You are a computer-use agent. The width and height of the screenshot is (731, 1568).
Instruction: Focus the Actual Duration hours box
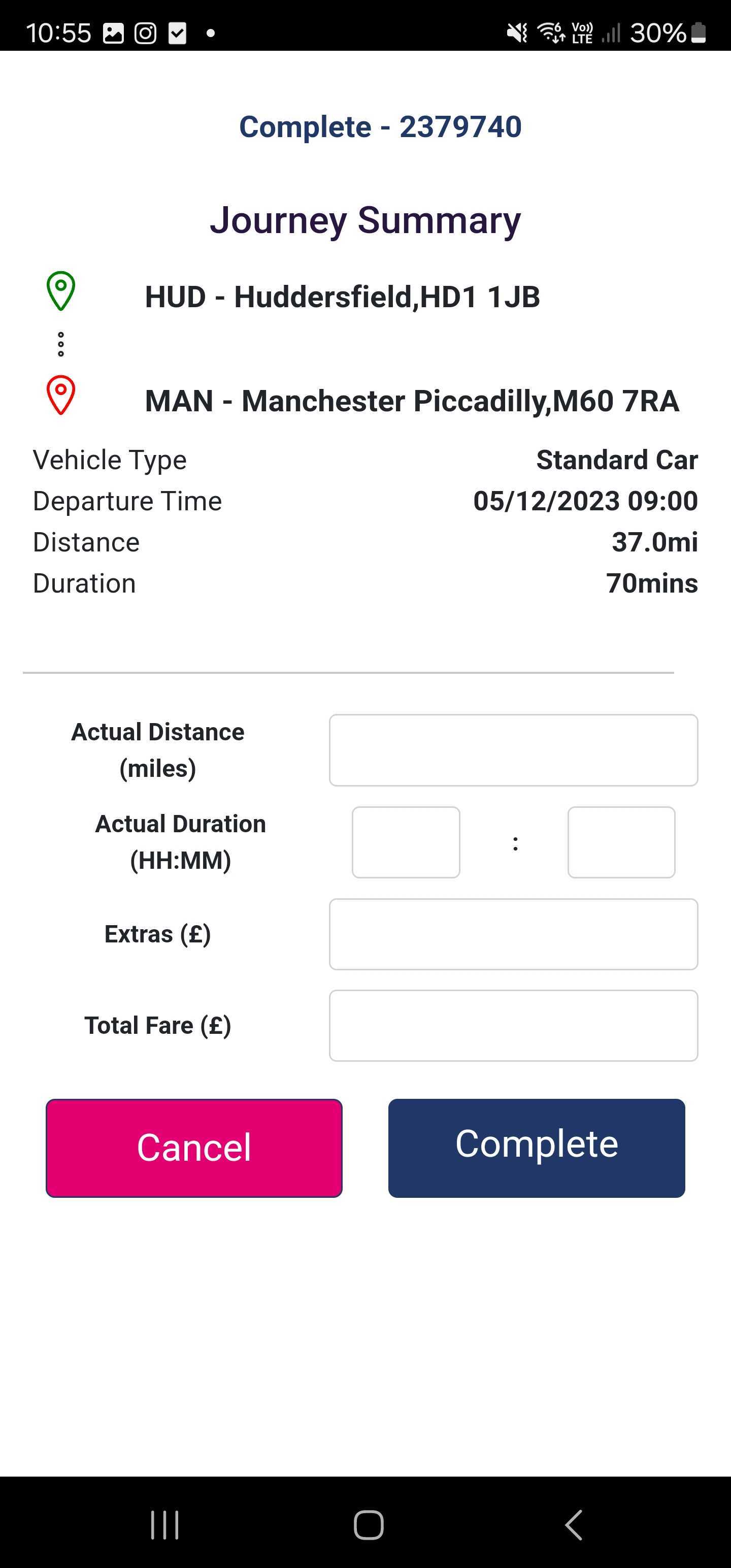coord(406,842)
